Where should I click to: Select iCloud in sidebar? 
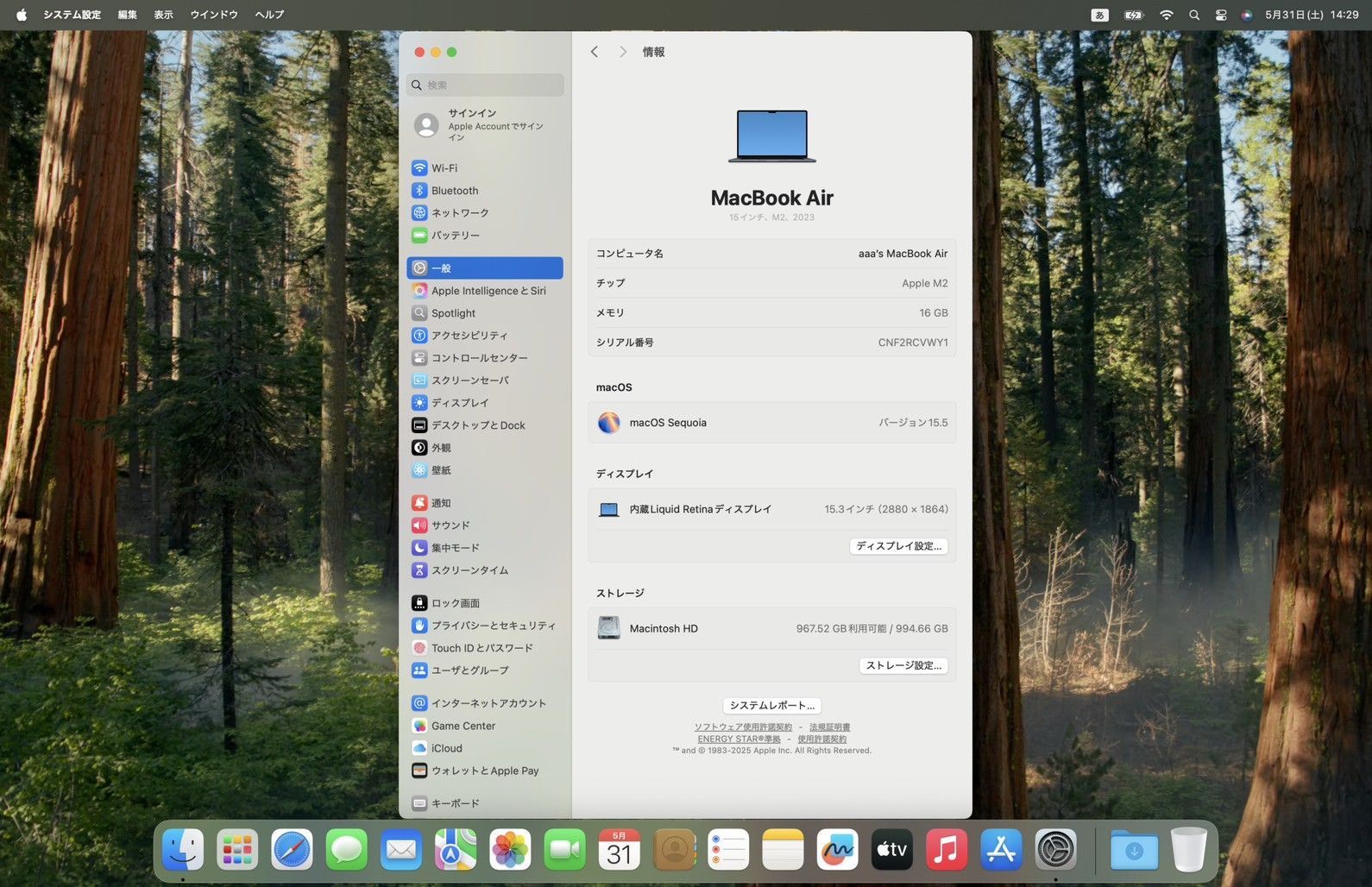pyautogui.click(x=484, y=748)
